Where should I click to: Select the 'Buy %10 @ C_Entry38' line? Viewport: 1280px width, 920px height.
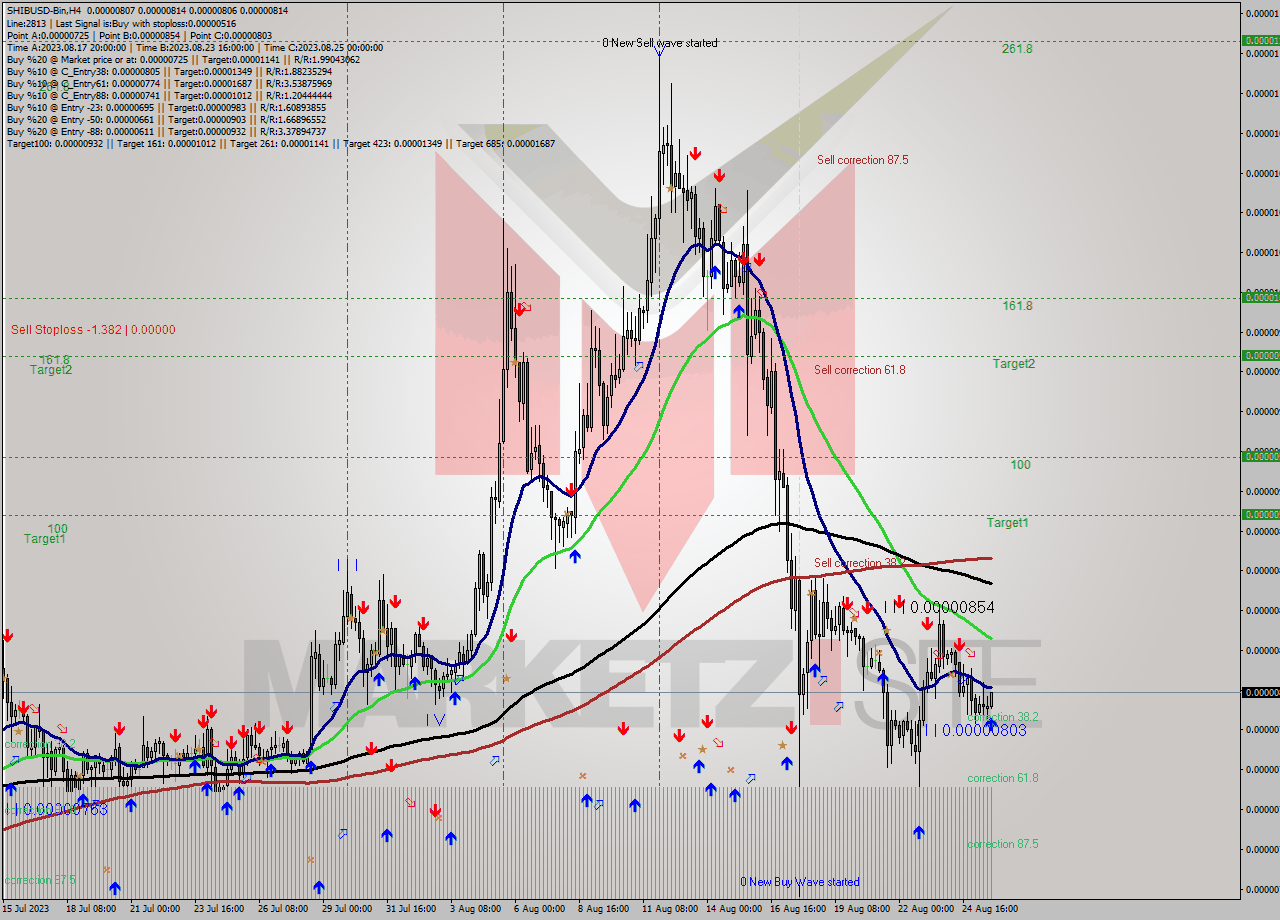click(x=167, y=71)
